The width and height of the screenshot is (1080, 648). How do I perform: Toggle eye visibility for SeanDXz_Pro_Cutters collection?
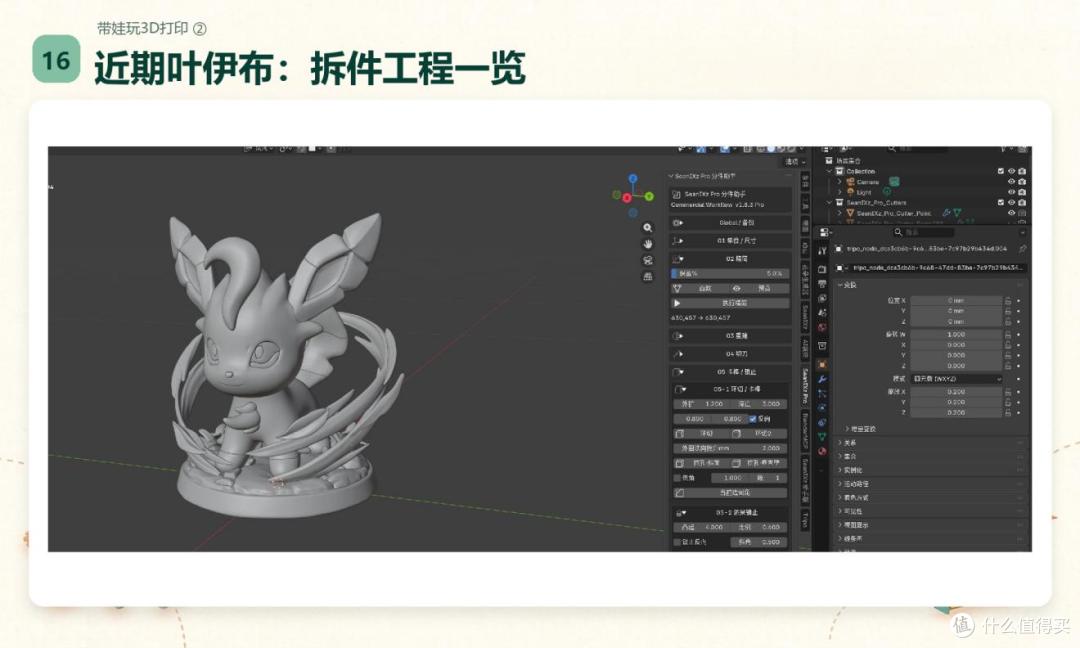[x=1011, y=202]
